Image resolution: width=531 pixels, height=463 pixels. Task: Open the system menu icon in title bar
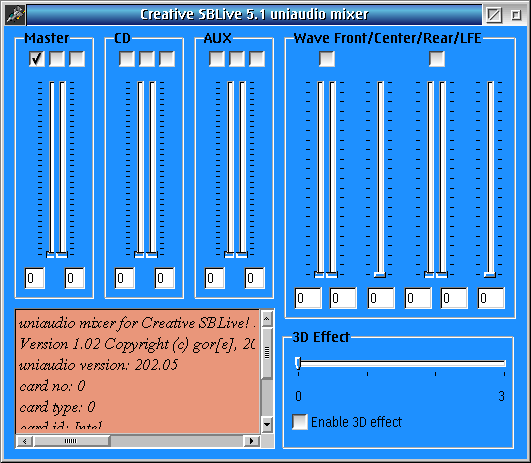(x=15, y=15)
